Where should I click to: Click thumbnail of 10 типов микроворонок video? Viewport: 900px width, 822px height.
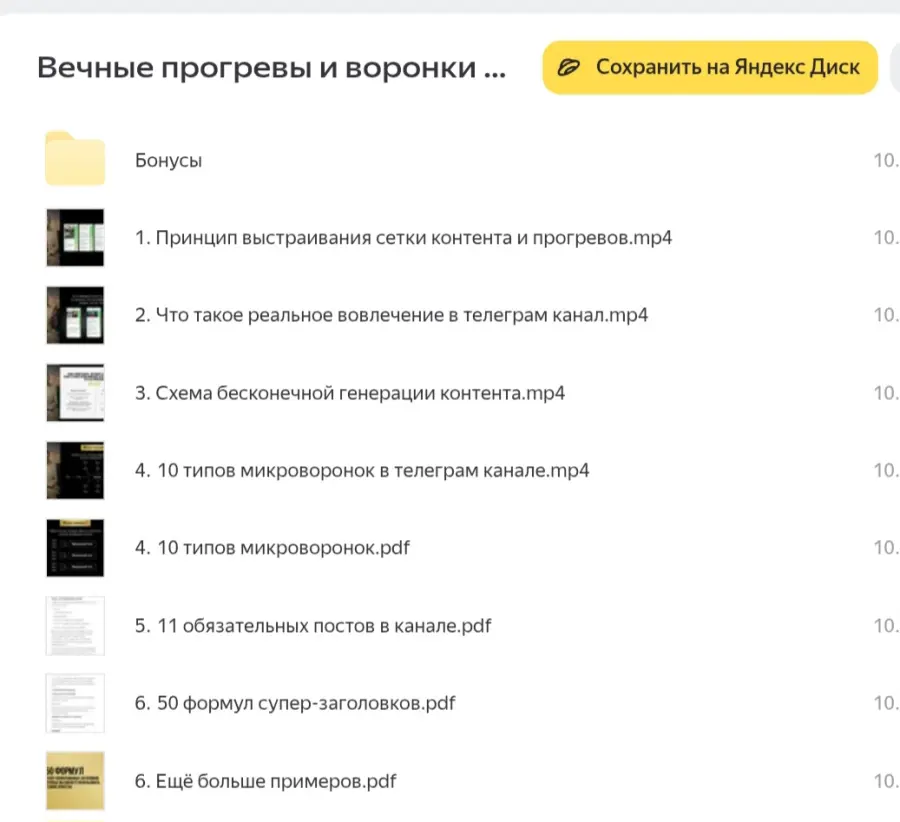(x=75, y=470)
